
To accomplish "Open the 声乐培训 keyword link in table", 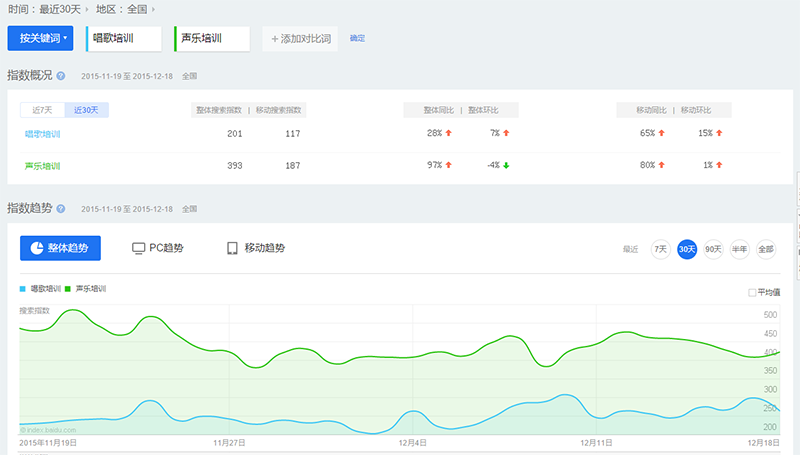I will [x=42, y=166].
